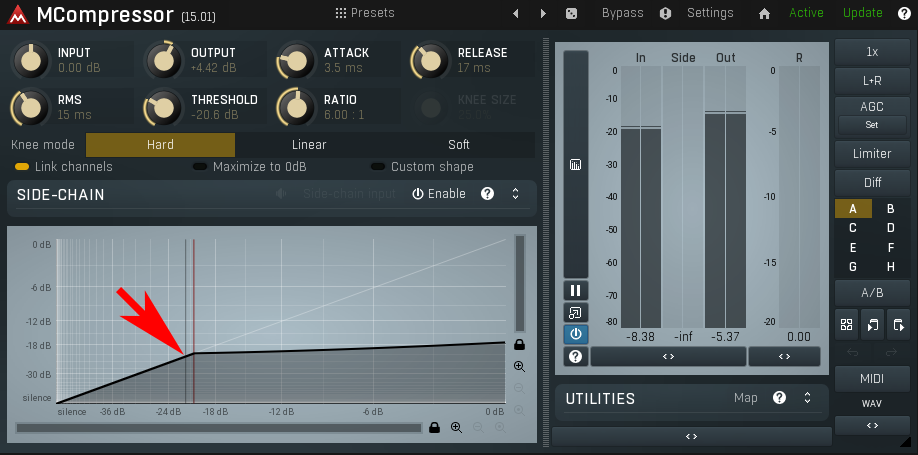The height and width of the screenshot is (455, 918).
Task: Click the horizontal zoom-in magnifier
Action: click(x=457, y=427)
